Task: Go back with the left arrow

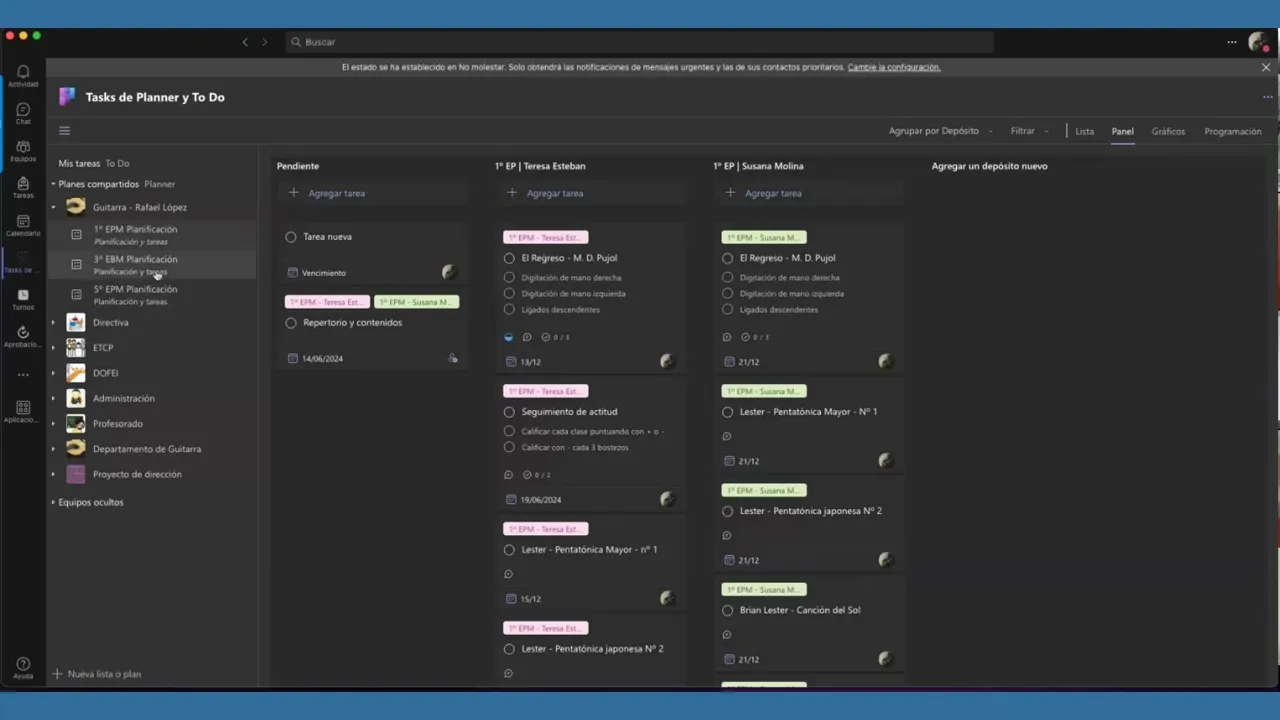Action: pos(245,42)
